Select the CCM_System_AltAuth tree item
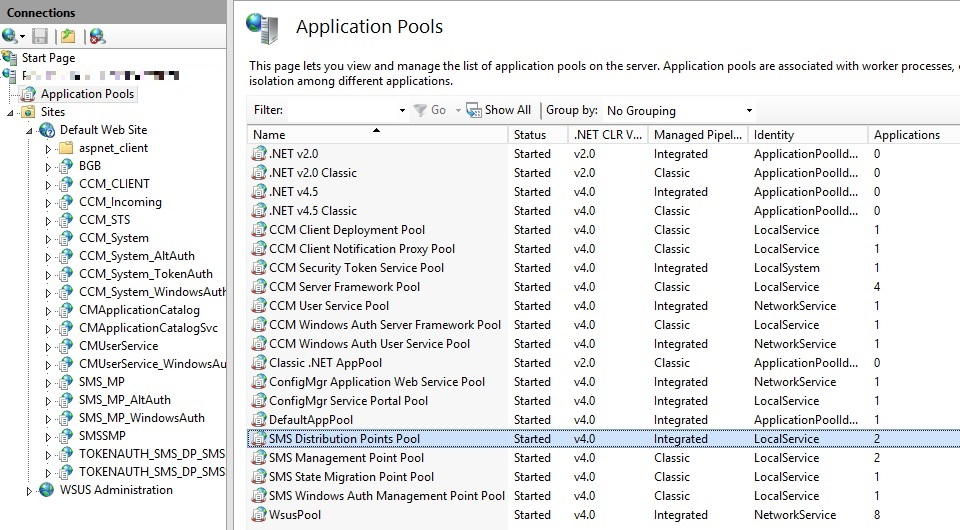The width and height of the screenshot is (960, 530). tap(137, 256)
